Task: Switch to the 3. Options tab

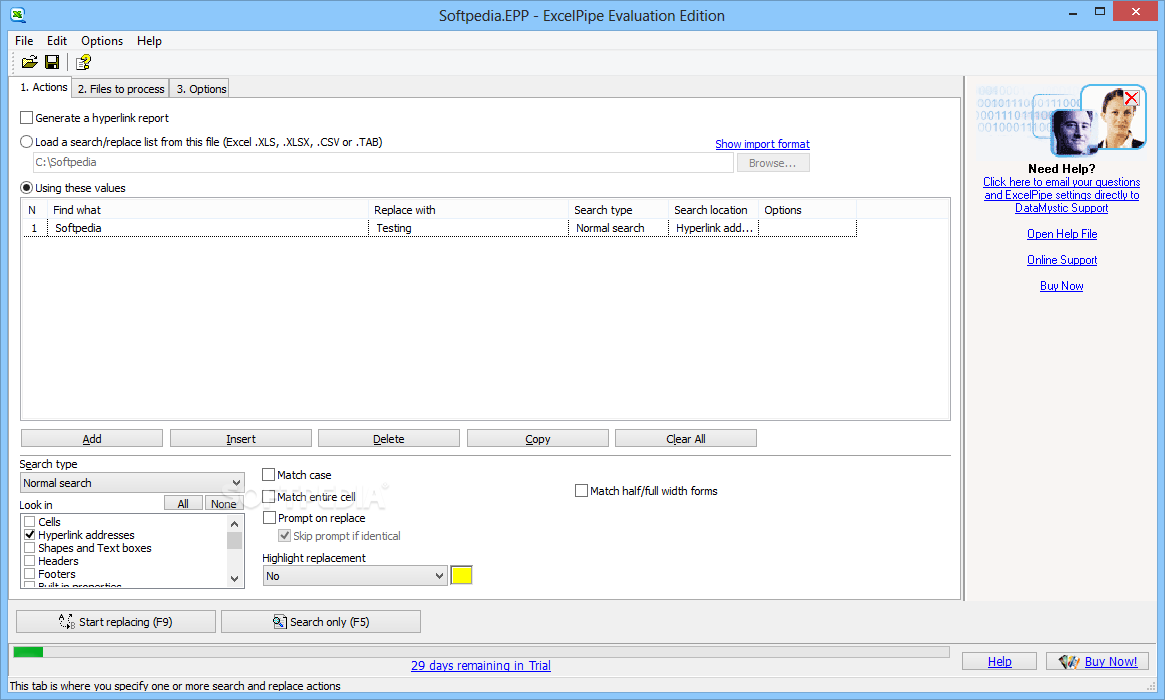Action: click(x=201, y=88)
